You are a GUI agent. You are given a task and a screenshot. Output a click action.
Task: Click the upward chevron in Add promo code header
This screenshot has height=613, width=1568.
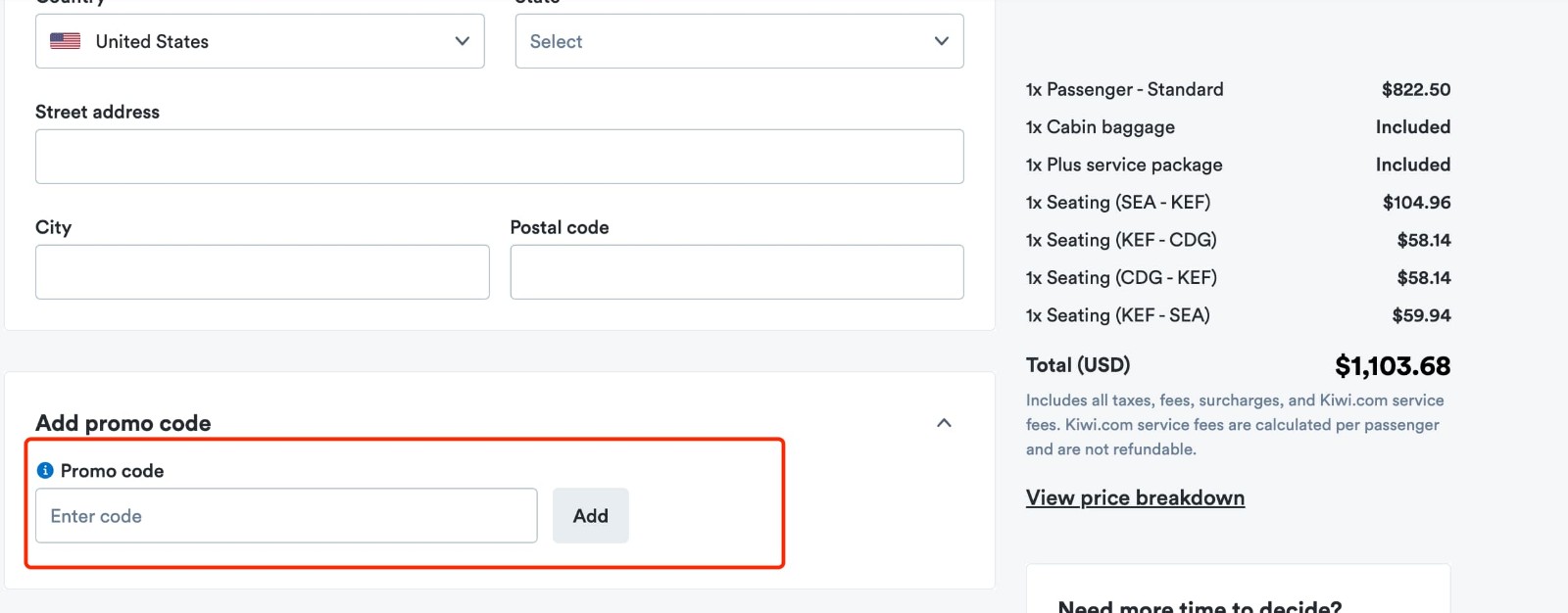(946, 423)
